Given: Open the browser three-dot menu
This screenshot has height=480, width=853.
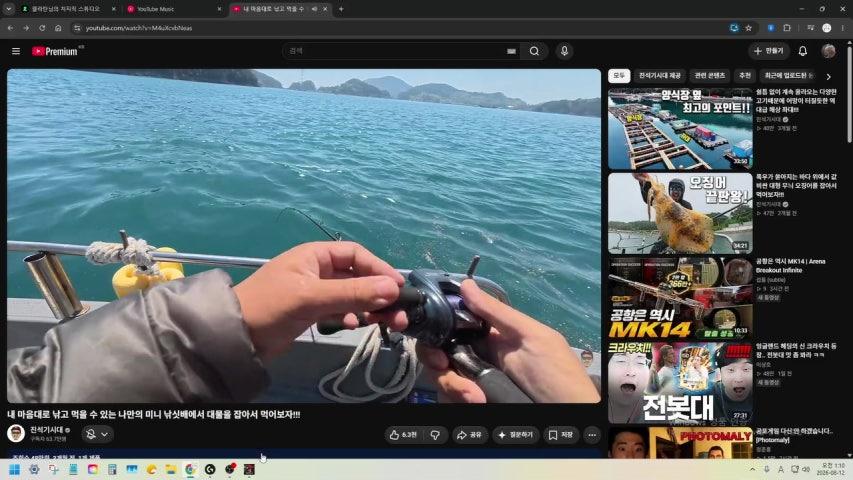Looking at the screenshot, I should pyautogui.click(x=843, y=28).
